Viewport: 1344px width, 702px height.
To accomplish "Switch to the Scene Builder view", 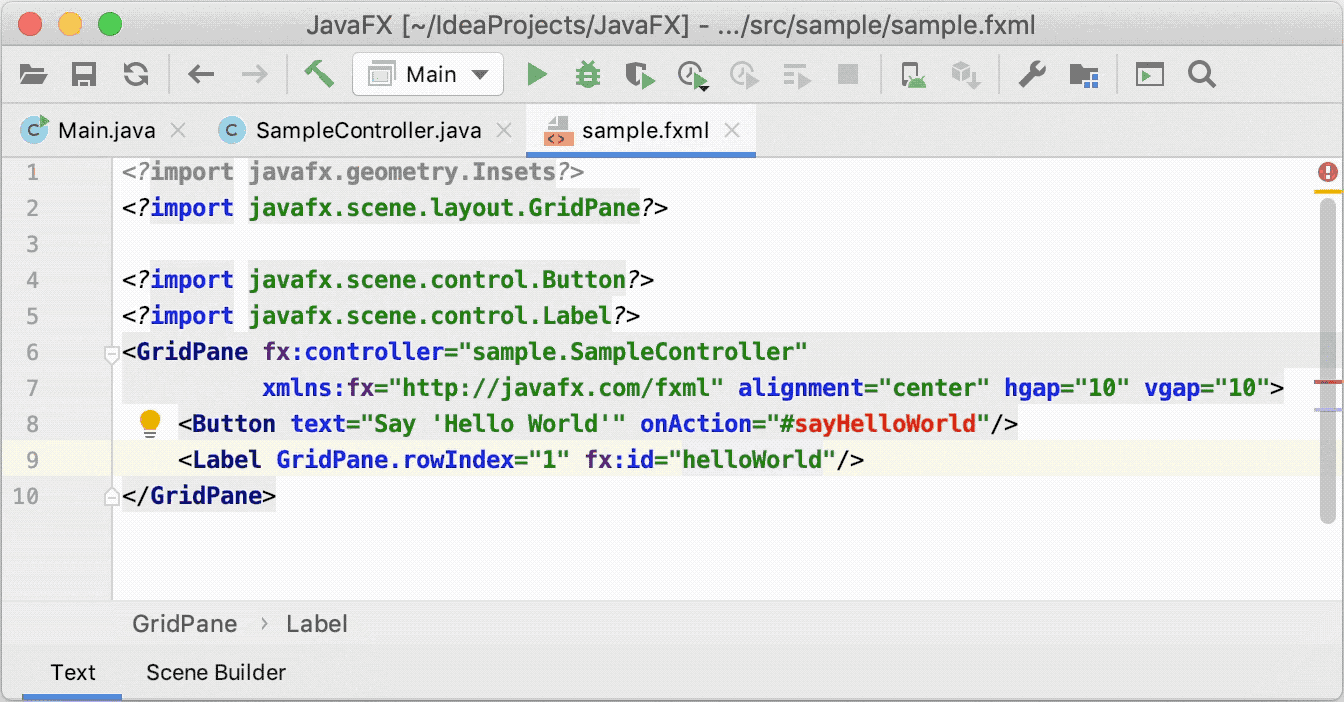I will [x=216, y=672].
